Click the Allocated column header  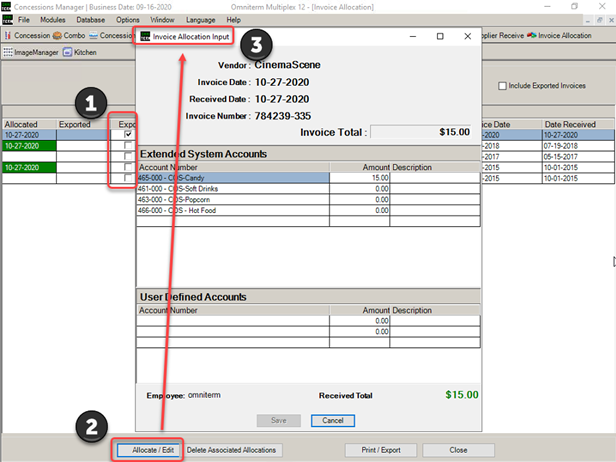[29, 124]
